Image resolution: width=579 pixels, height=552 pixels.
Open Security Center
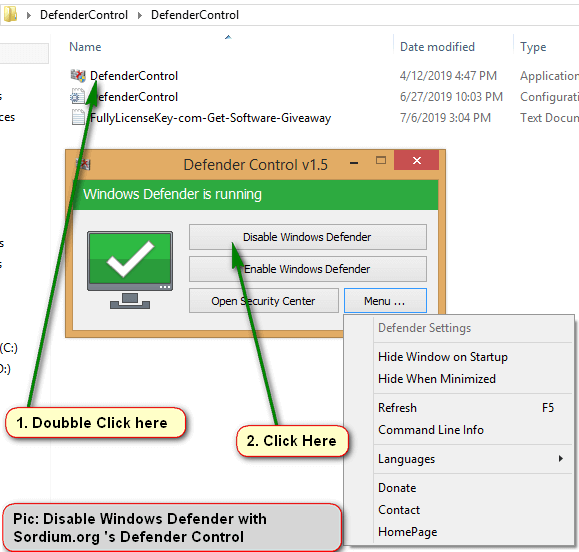(264, 301)
